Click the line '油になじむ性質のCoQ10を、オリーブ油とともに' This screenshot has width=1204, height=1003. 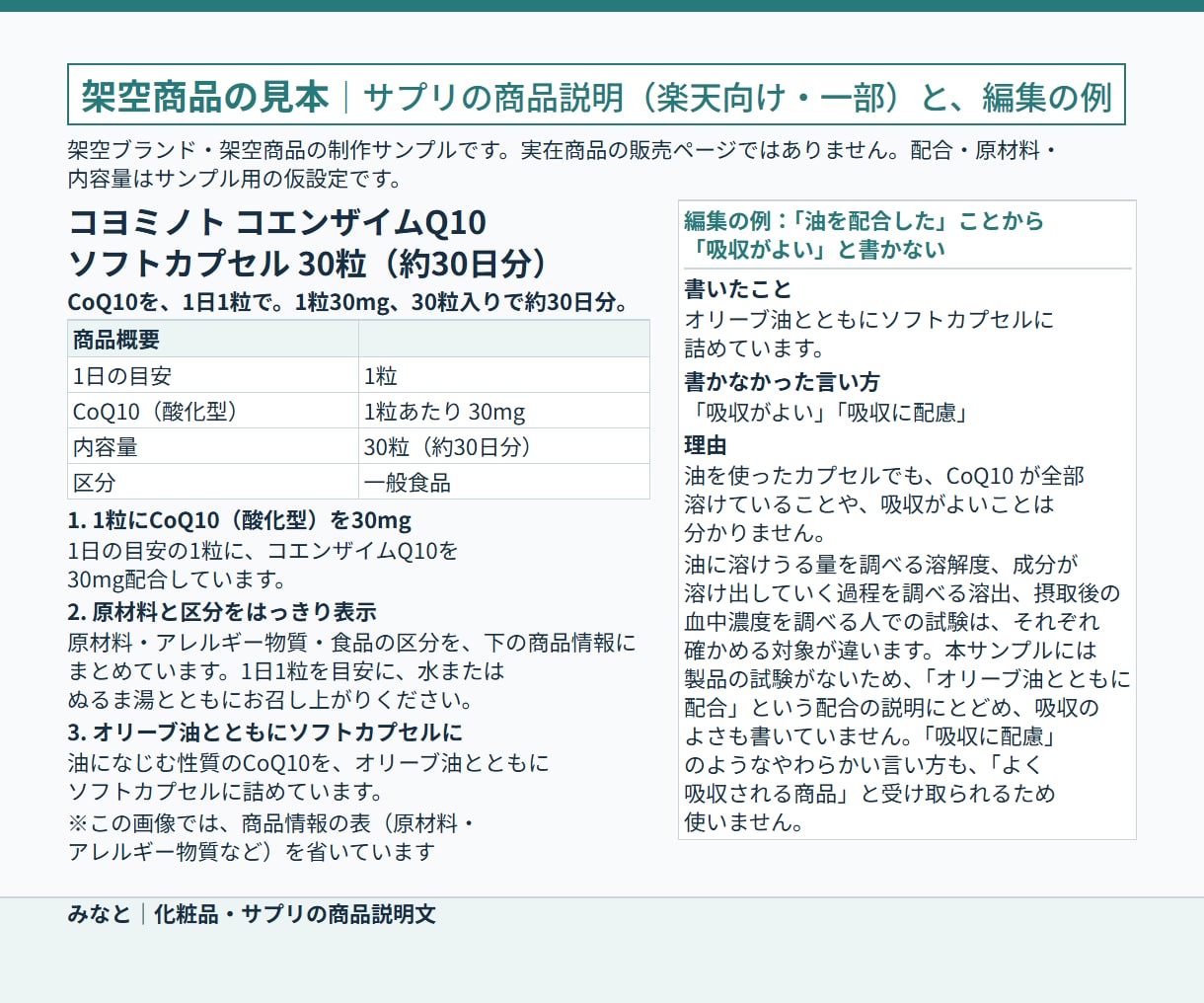308,763
